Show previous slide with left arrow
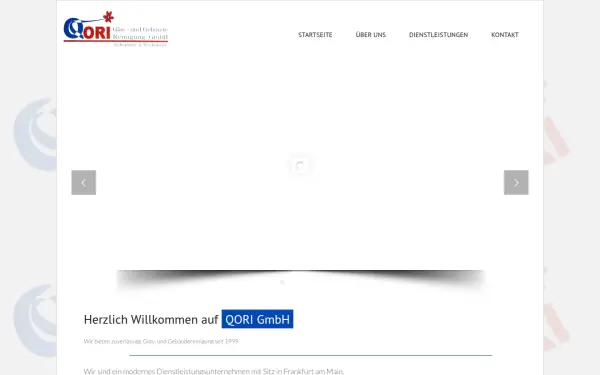 pyautogui.click(x=84, y=183)
